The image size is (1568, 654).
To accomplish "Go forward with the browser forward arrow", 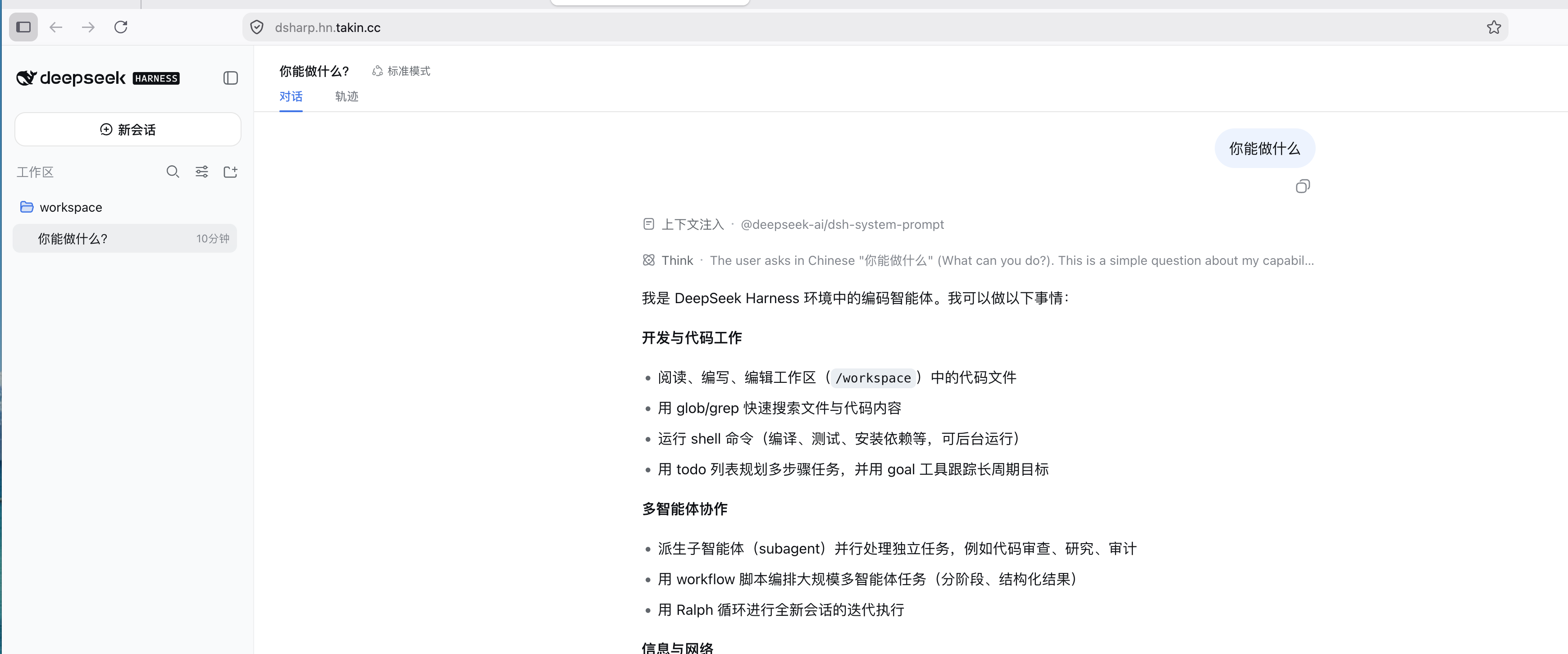I will 88,27.
